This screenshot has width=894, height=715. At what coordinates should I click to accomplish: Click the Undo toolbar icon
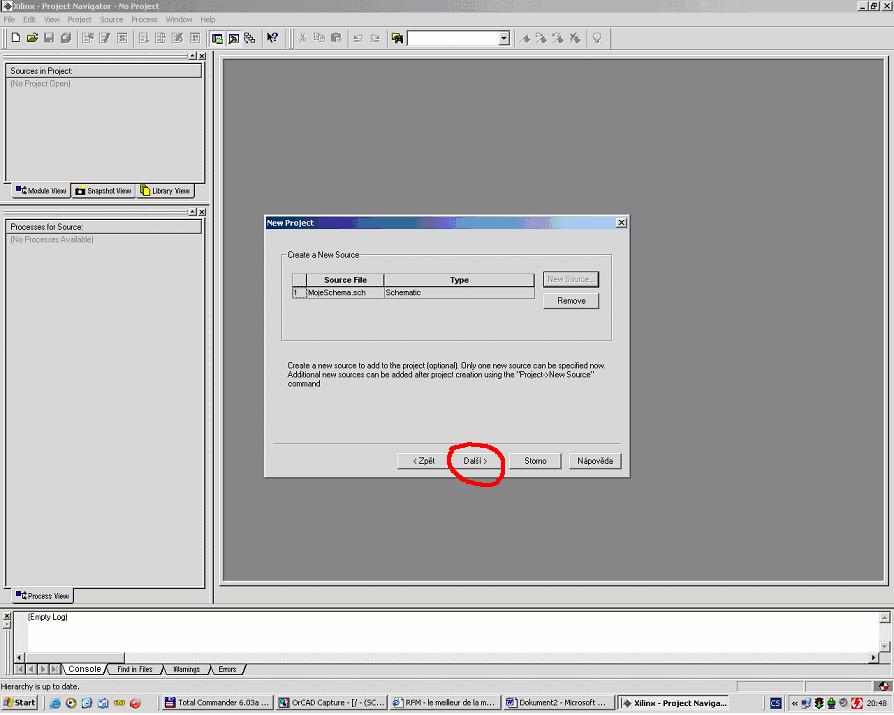(x=358, y=38)
